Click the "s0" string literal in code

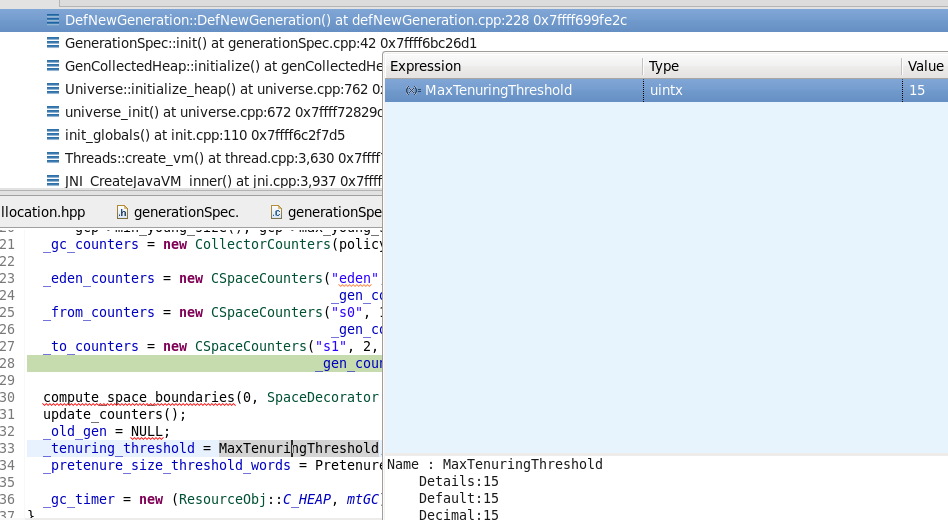(x=346, y=312)
